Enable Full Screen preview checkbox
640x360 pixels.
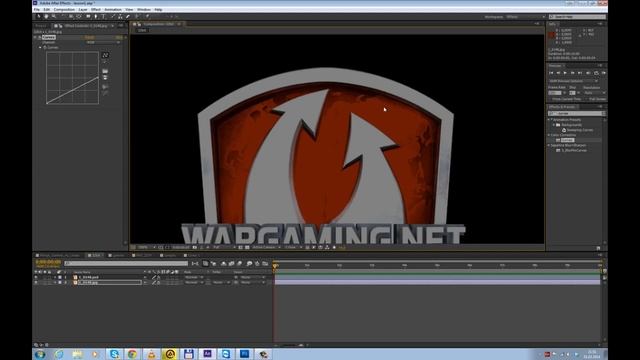coord(587,99)
